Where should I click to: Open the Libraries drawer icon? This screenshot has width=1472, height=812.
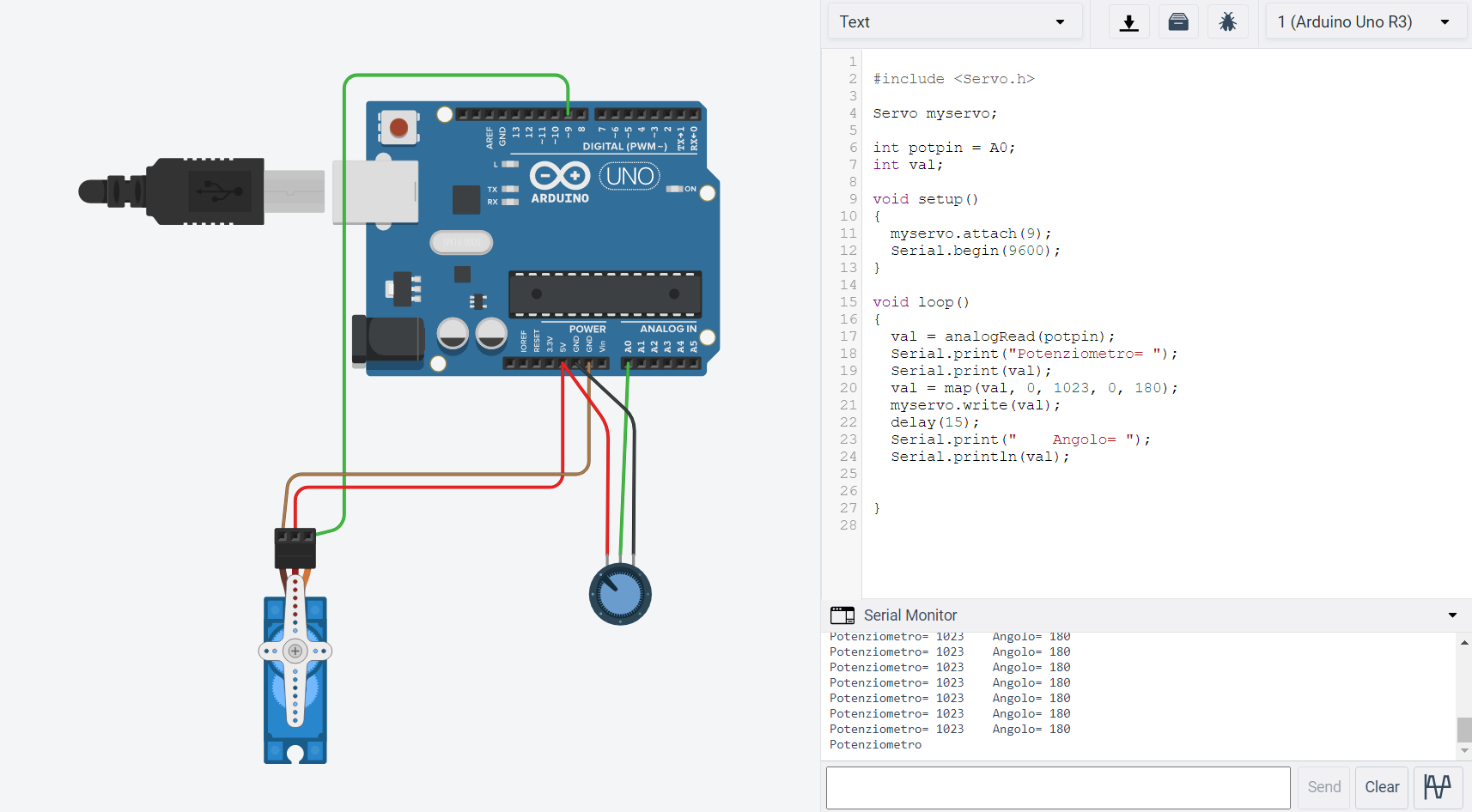[1178, 22]
